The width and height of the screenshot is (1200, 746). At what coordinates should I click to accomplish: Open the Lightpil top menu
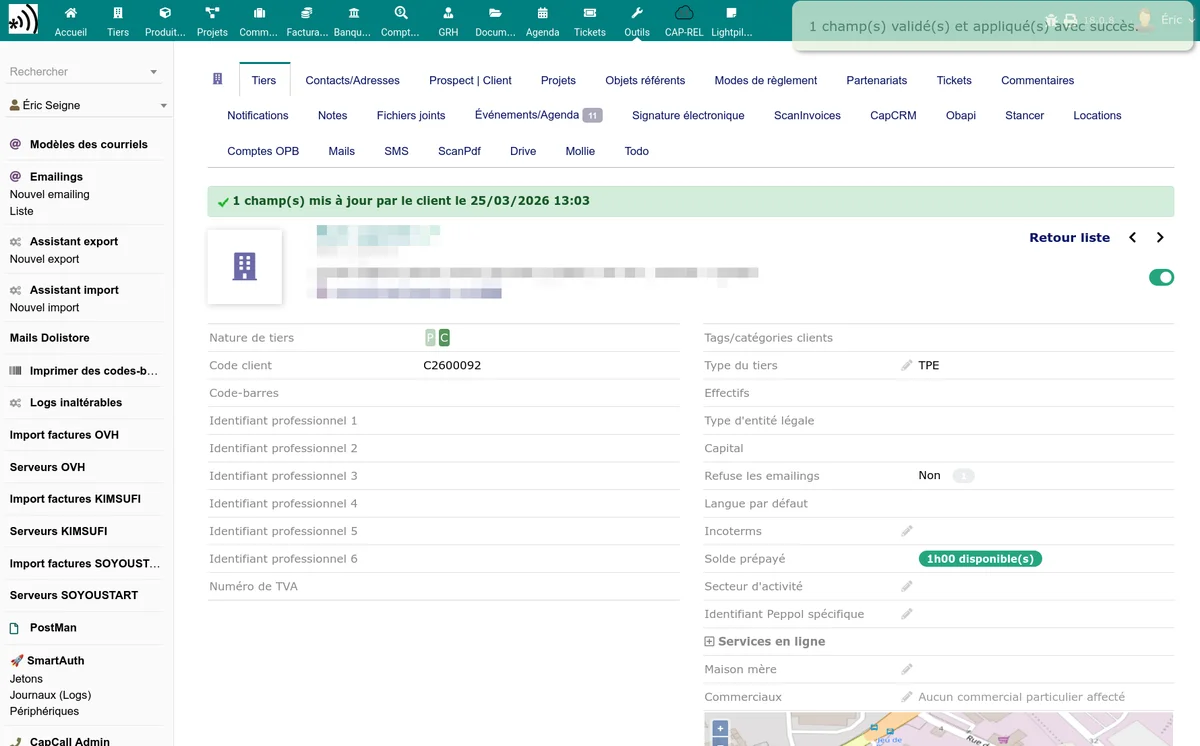(731, 21)
